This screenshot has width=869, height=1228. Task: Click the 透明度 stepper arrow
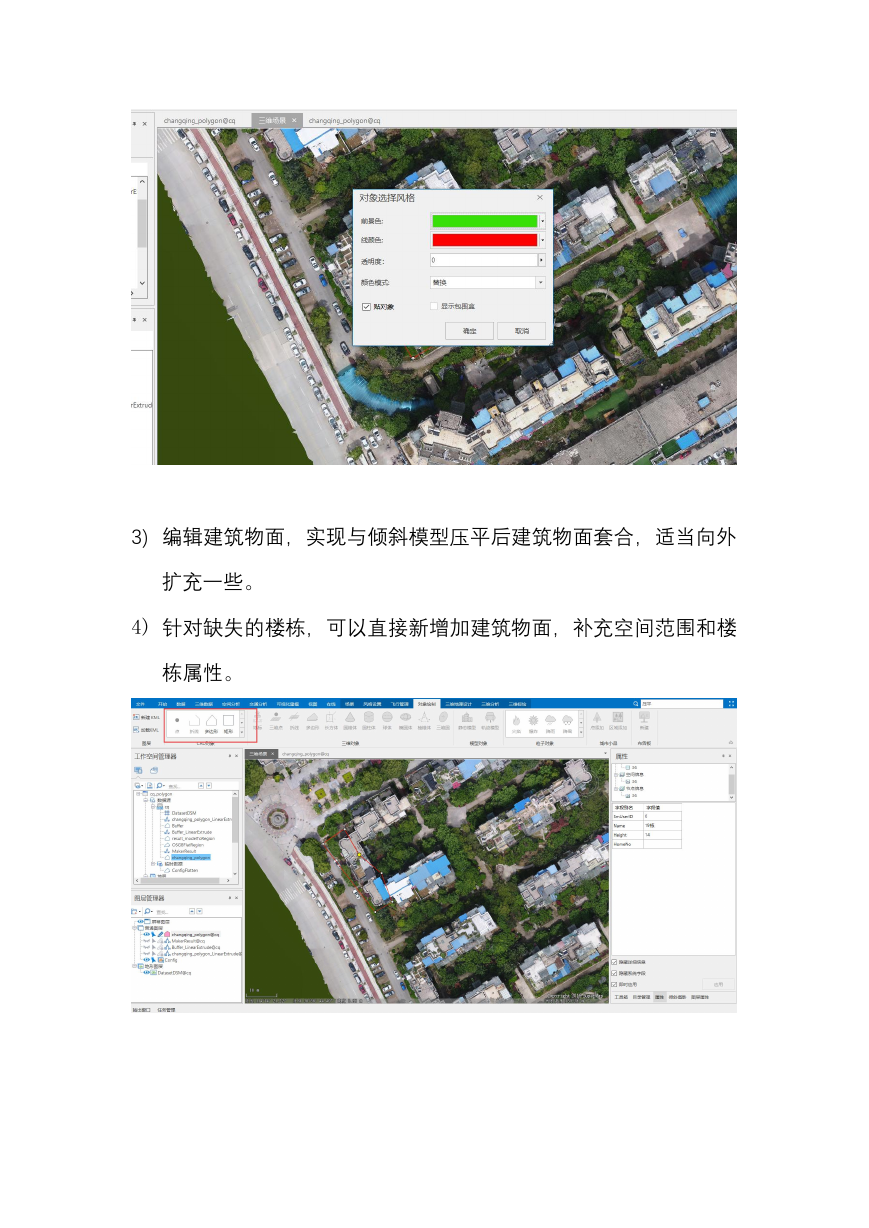point(542,260)
